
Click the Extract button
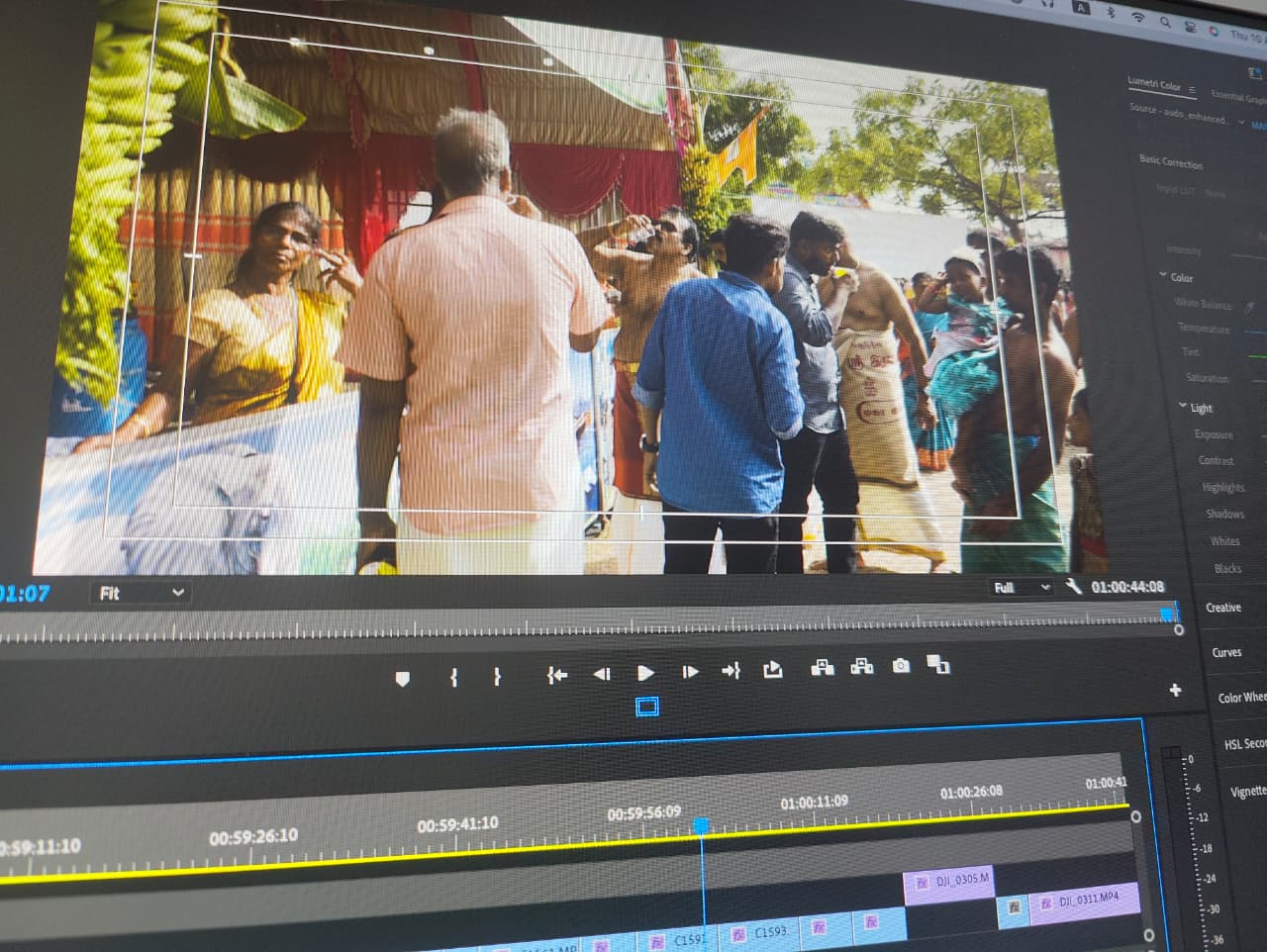(862, 667)
